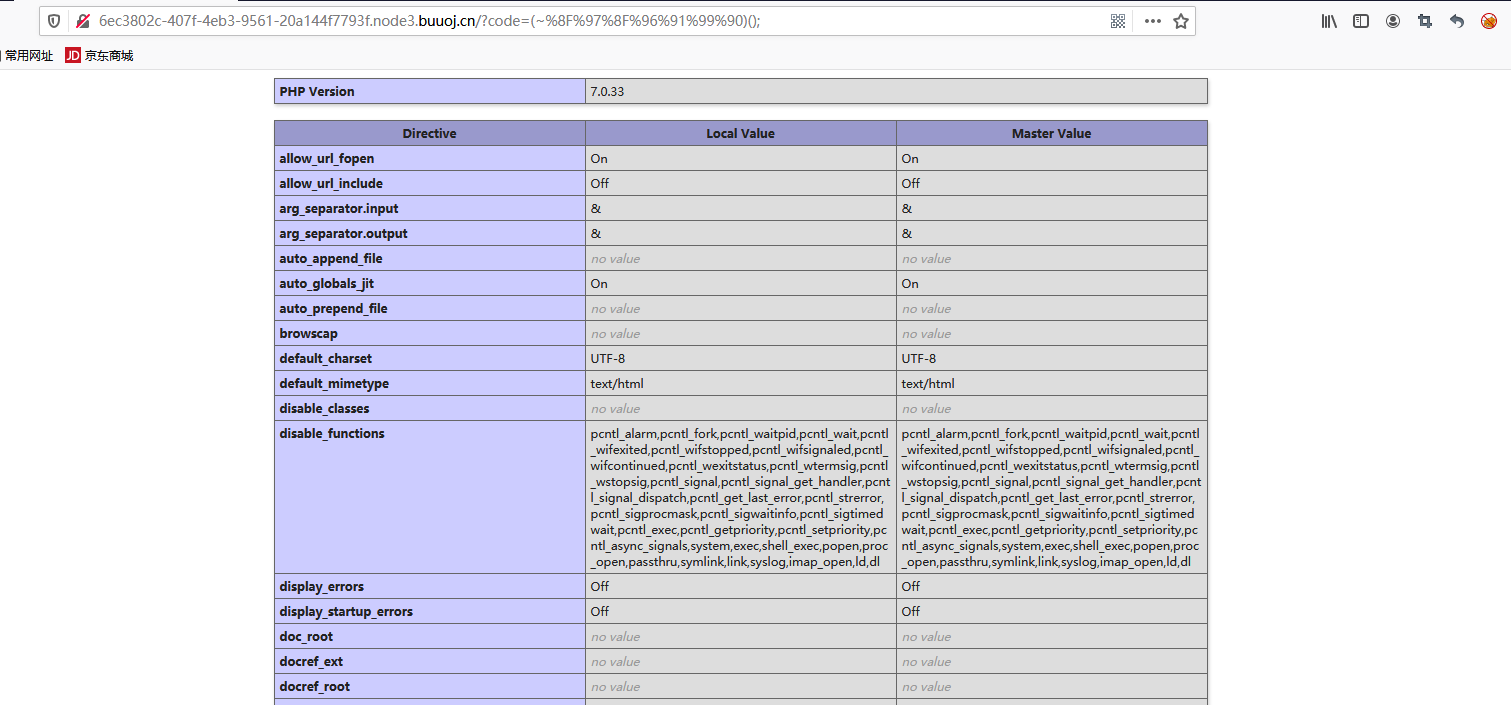This screenshot has width=1511, height=705.
Task: Click disable_classes master no value
Action: point(926,408)
